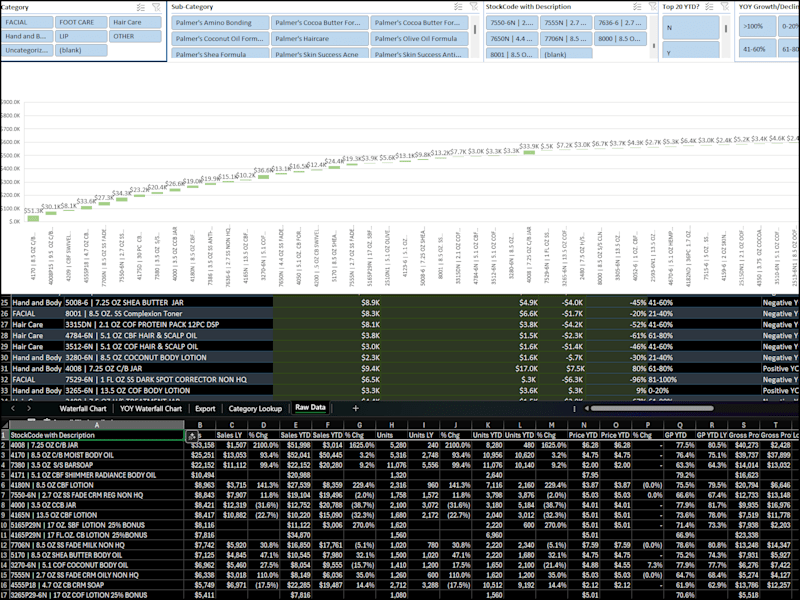Click cell '4180N | 8.5 OZ CBF LOTION'
The image size is (800, 600).
[97, 485]
